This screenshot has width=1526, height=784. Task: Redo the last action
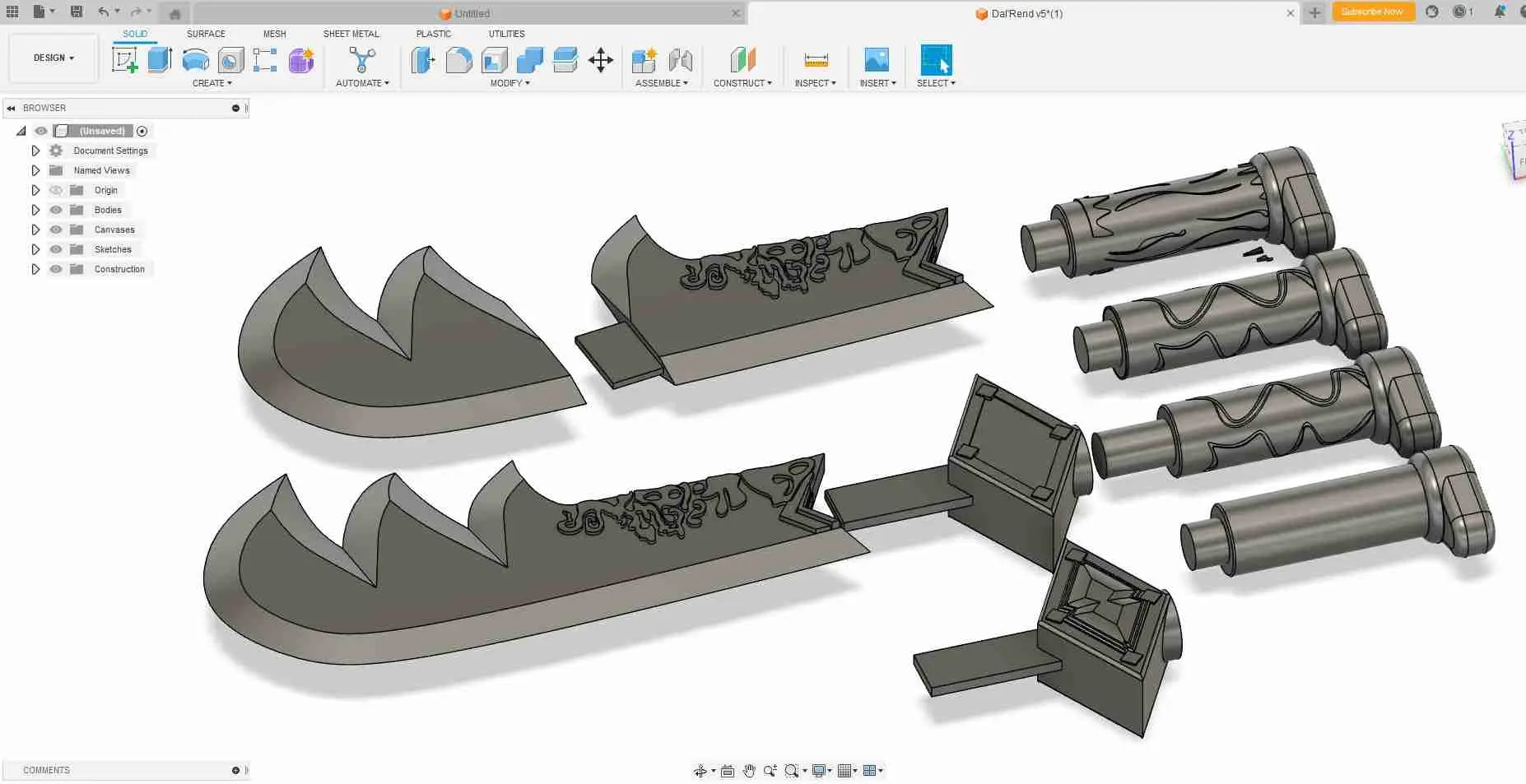click(x=136, y=12)
